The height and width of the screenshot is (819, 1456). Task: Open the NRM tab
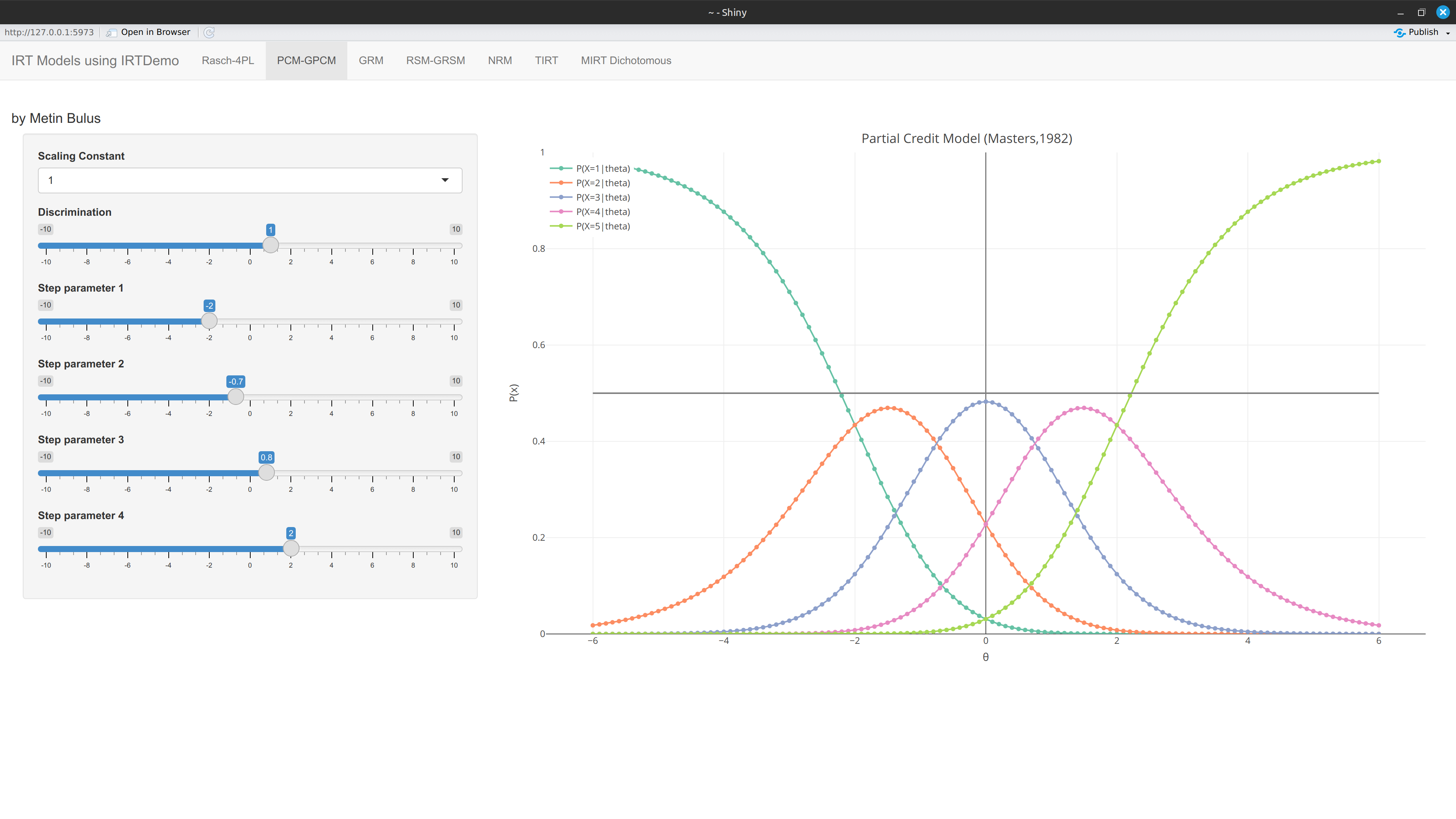tap(500, 61)
